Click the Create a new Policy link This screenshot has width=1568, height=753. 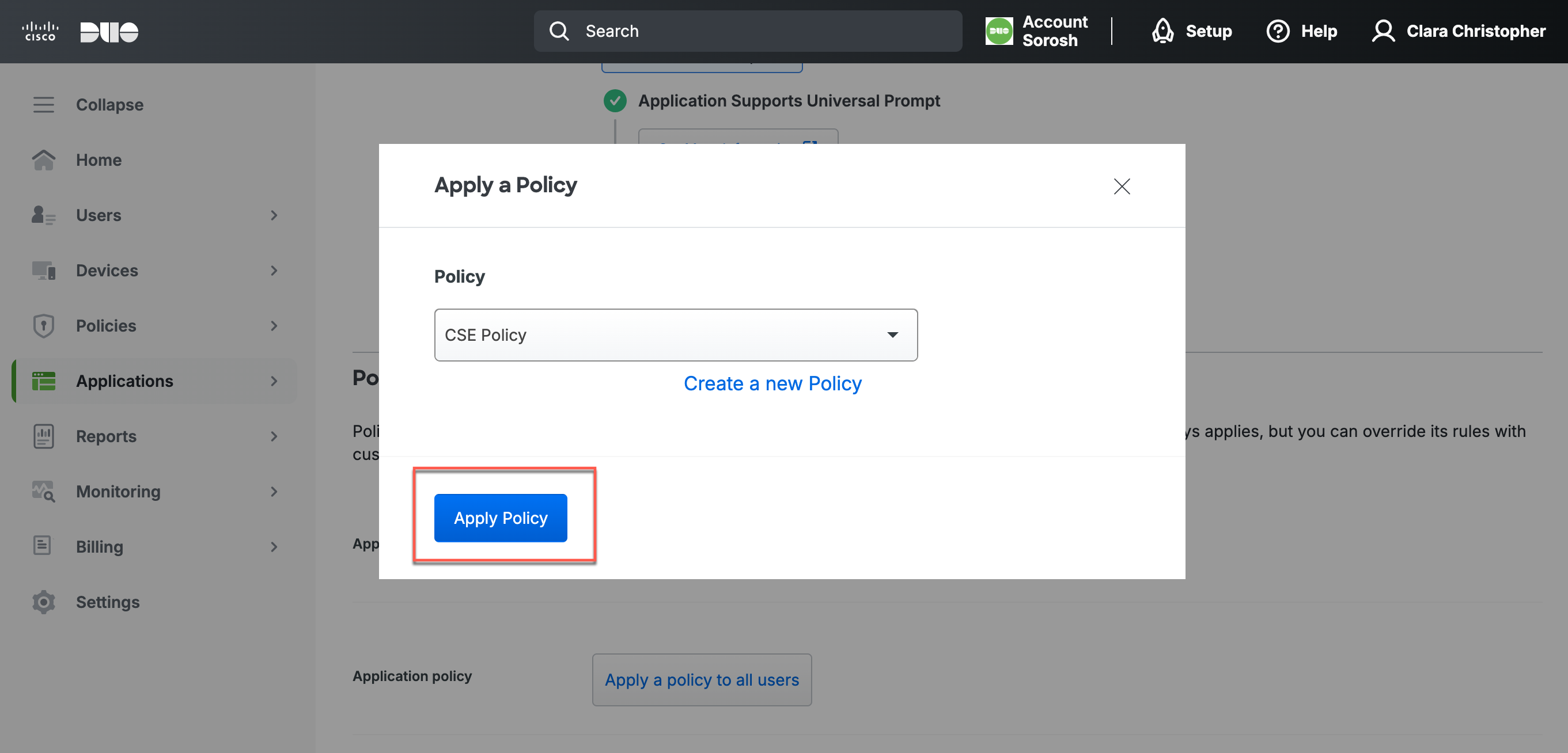coord(772,384)
